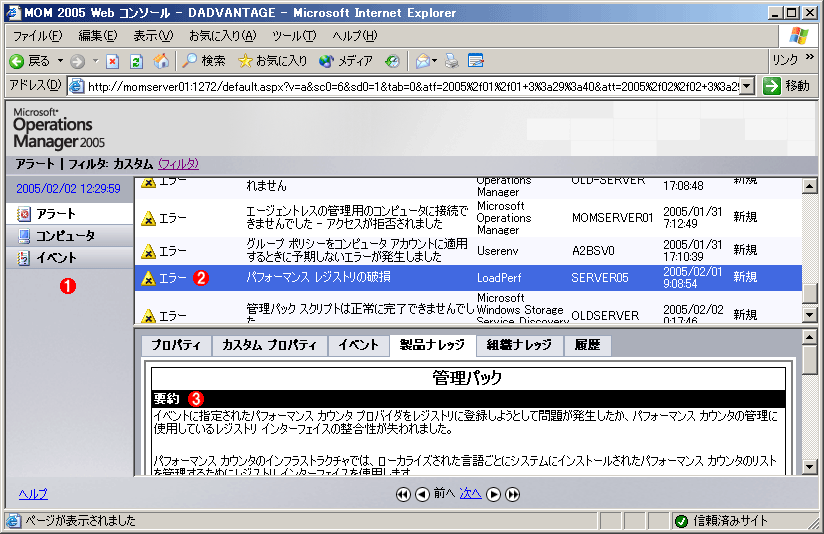Open the ヘルプ(H) menu
The width and height of the screenshot is (824, 534).
[x=355, y=36]
